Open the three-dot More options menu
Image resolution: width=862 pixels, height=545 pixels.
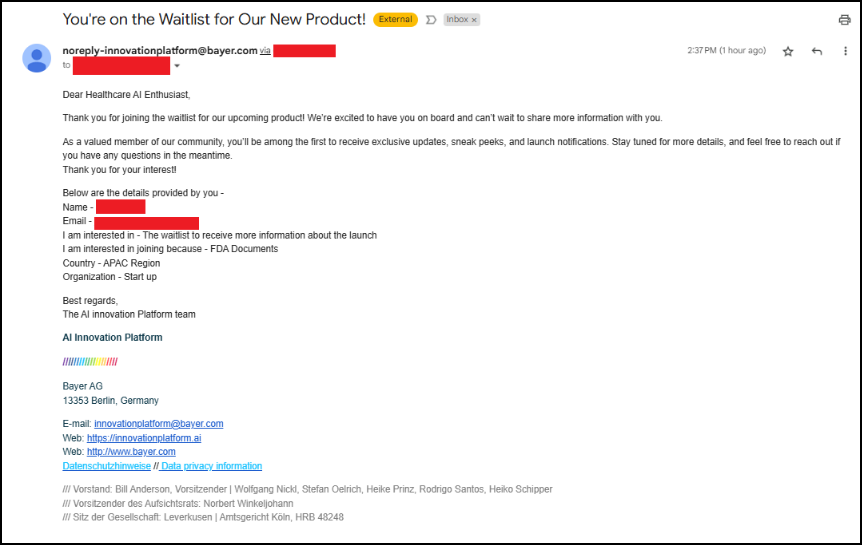[x=845, y=51]
